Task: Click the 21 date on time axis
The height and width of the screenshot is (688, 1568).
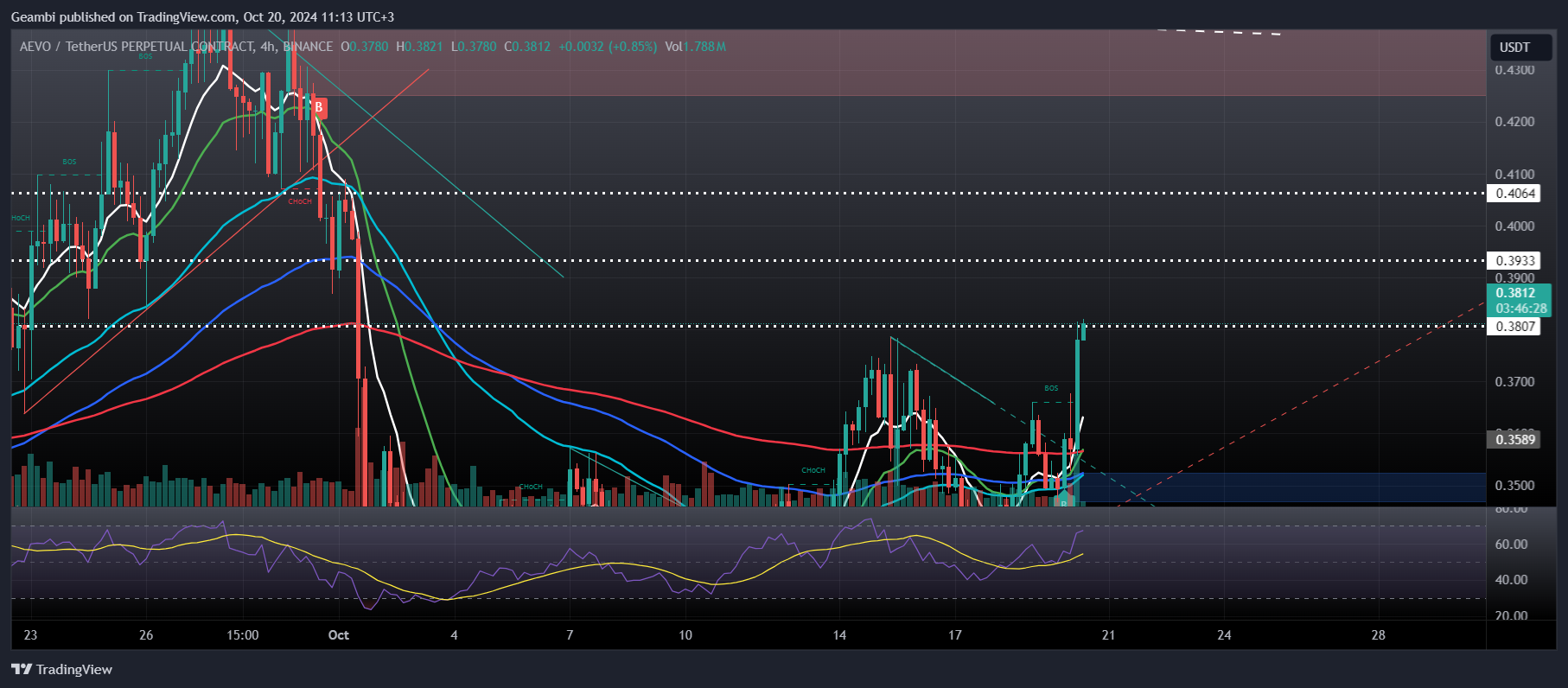Action: pyautogui.click(x=1108, y=635)
